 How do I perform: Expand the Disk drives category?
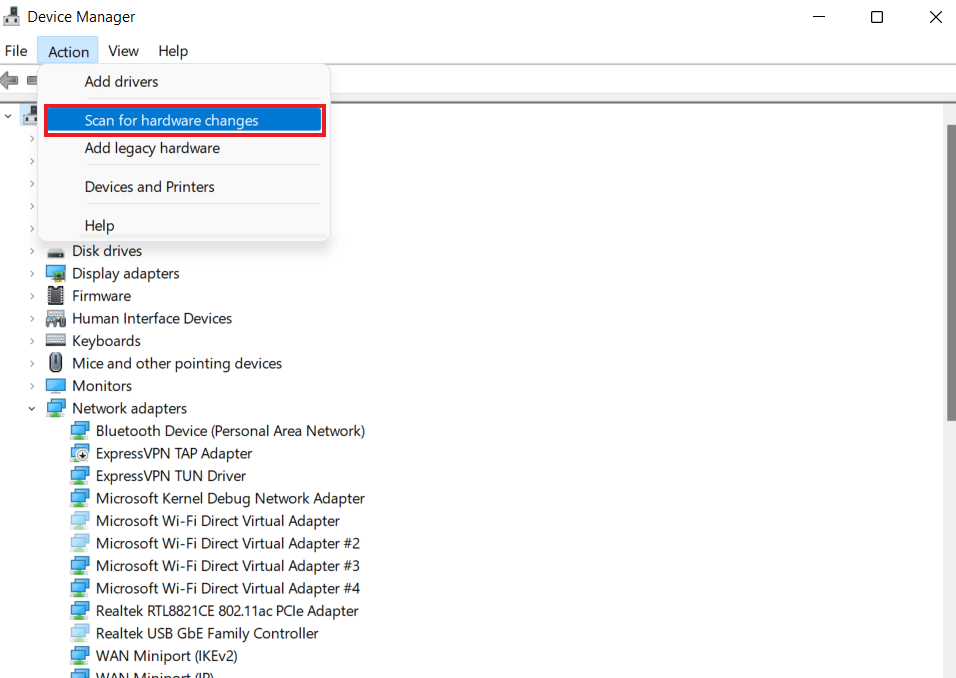[x=31, y=250]
